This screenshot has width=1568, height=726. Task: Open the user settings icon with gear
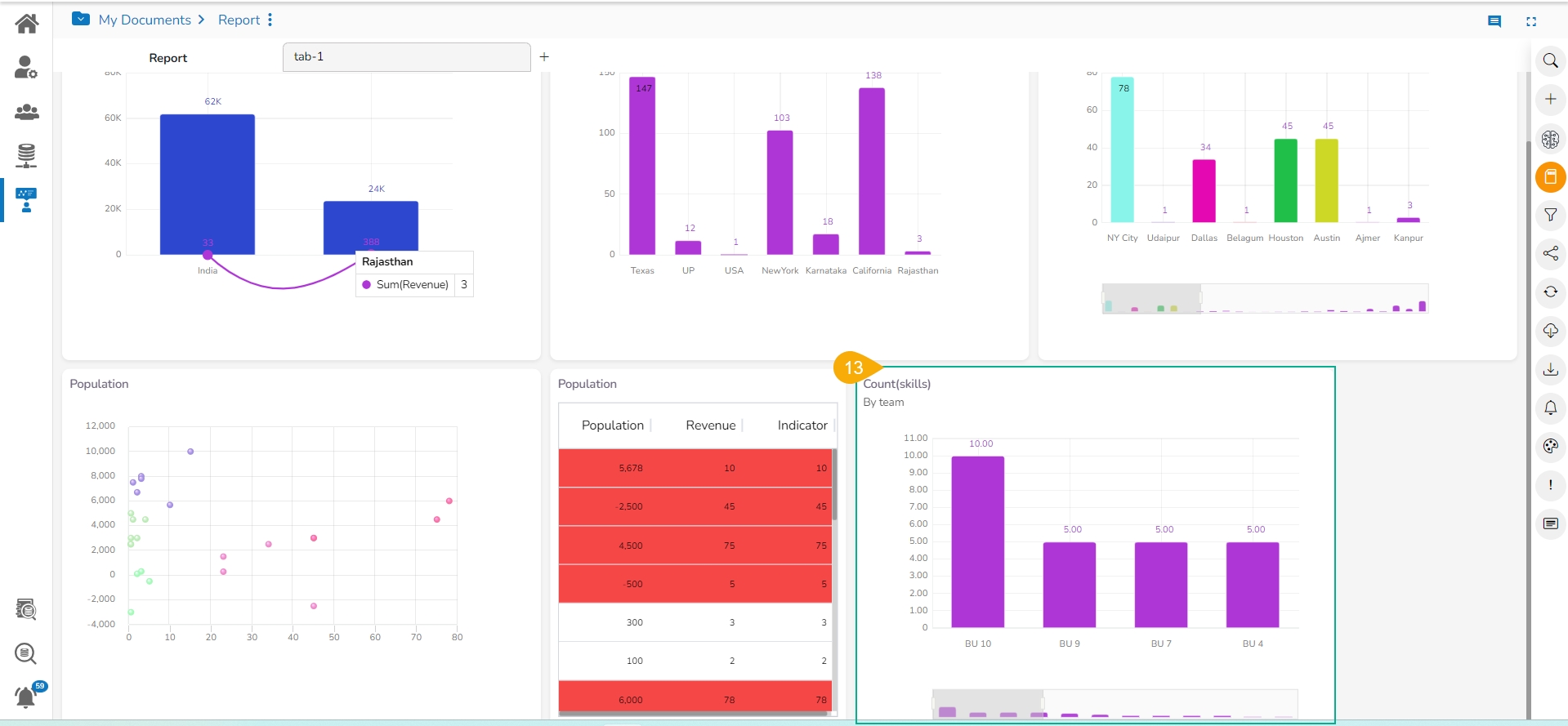coord(26,67)
